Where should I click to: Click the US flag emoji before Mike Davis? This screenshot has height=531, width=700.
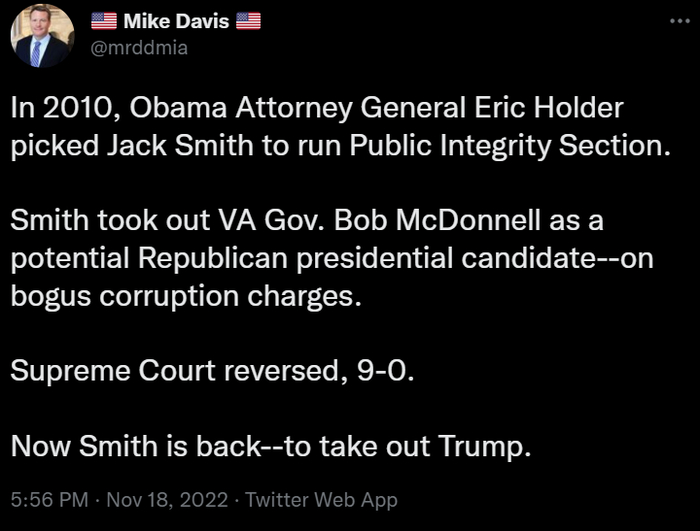pyautogui.click(x=104, y=20)
